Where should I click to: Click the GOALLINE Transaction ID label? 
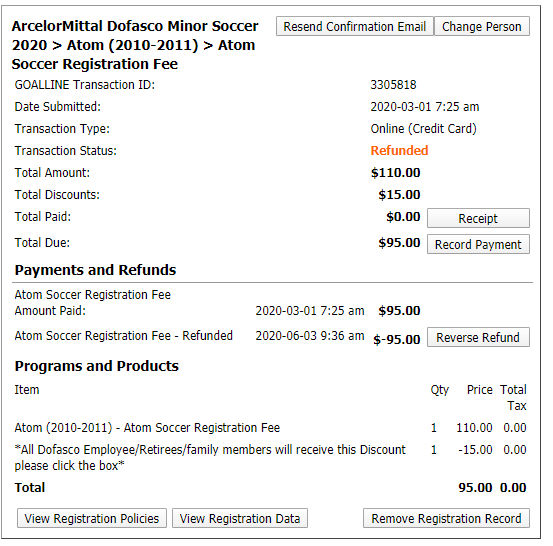click(x=85, y=85)
